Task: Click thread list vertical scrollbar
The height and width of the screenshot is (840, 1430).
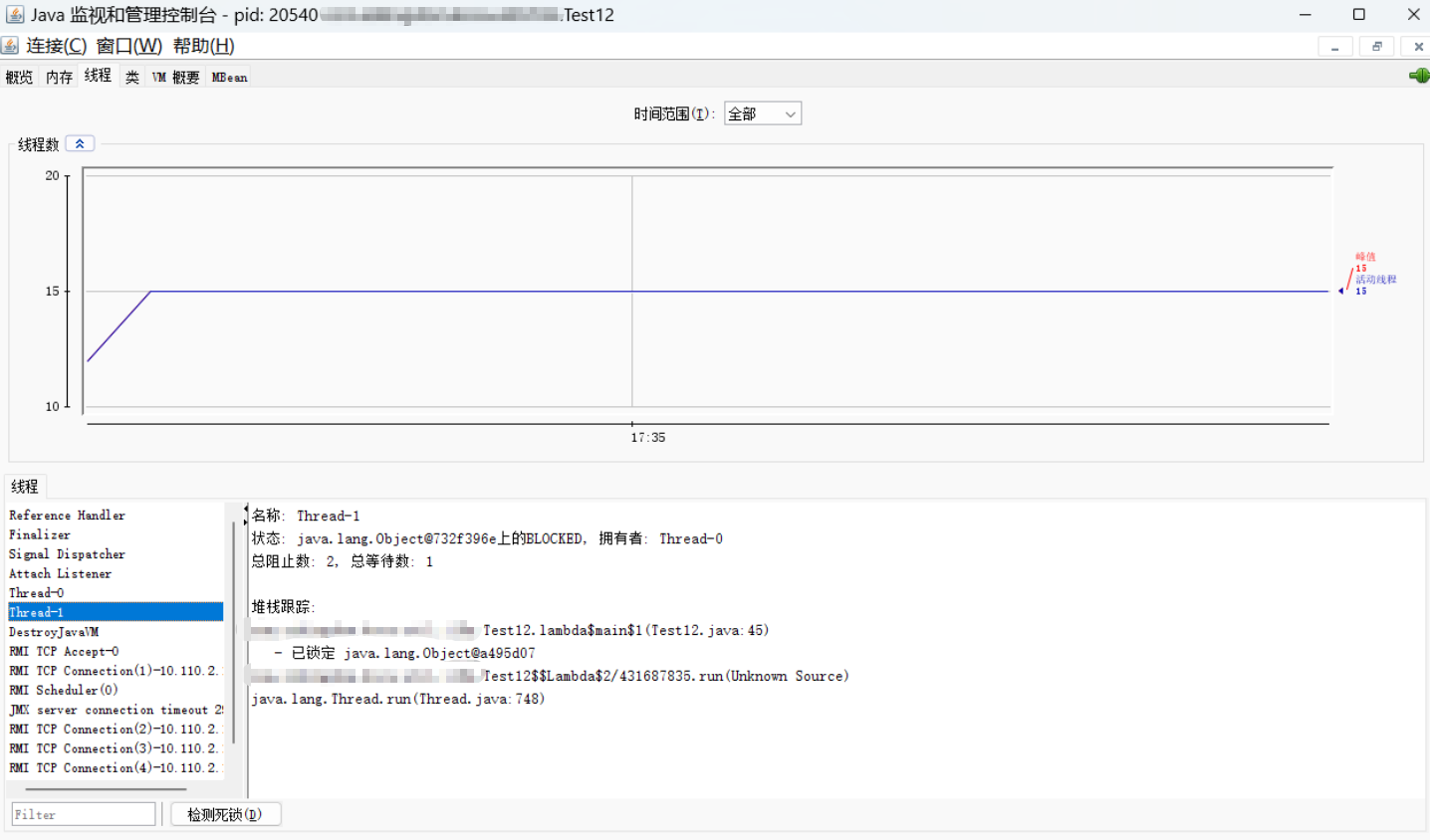Action: tap(233, 631)
